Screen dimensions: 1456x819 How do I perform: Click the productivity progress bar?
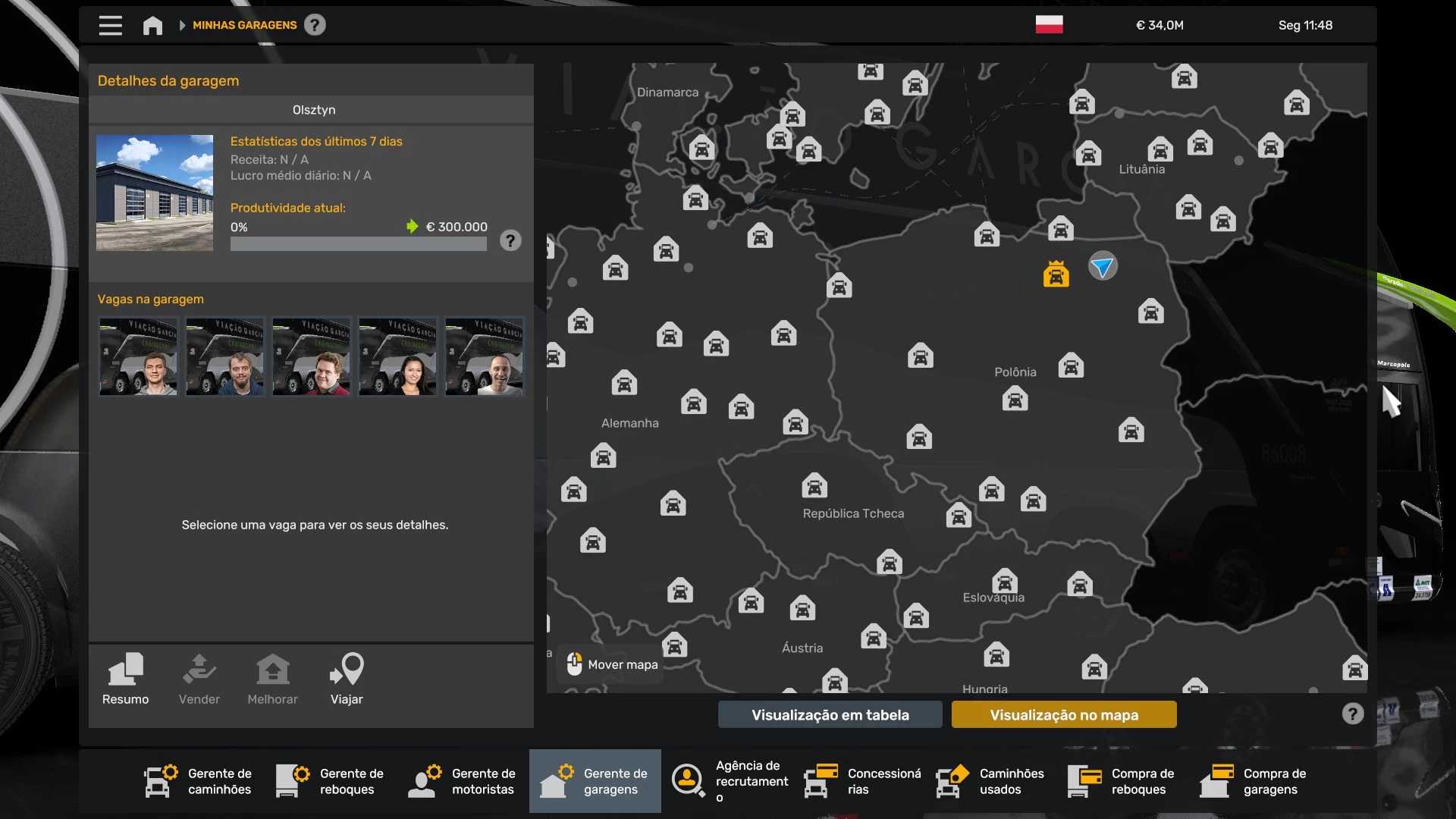(x=358, y=244)
